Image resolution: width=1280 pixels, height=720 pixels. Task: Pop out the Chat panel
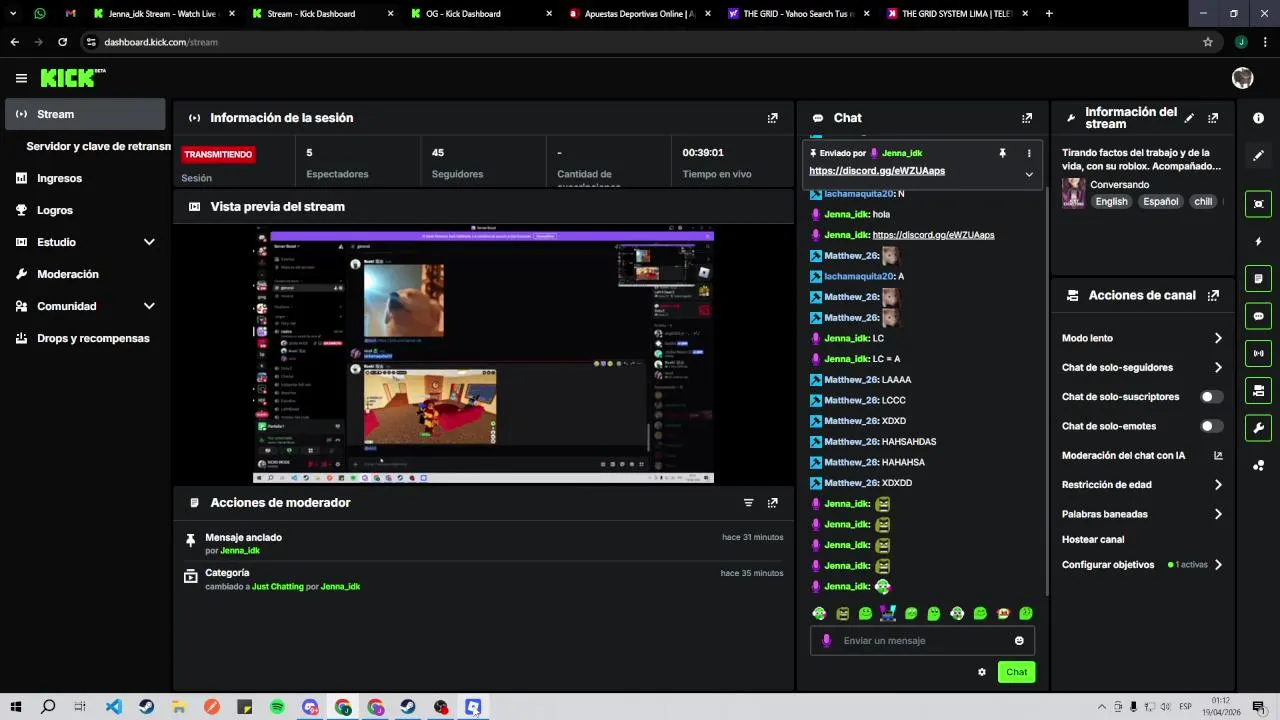[x=1026, y=118]
